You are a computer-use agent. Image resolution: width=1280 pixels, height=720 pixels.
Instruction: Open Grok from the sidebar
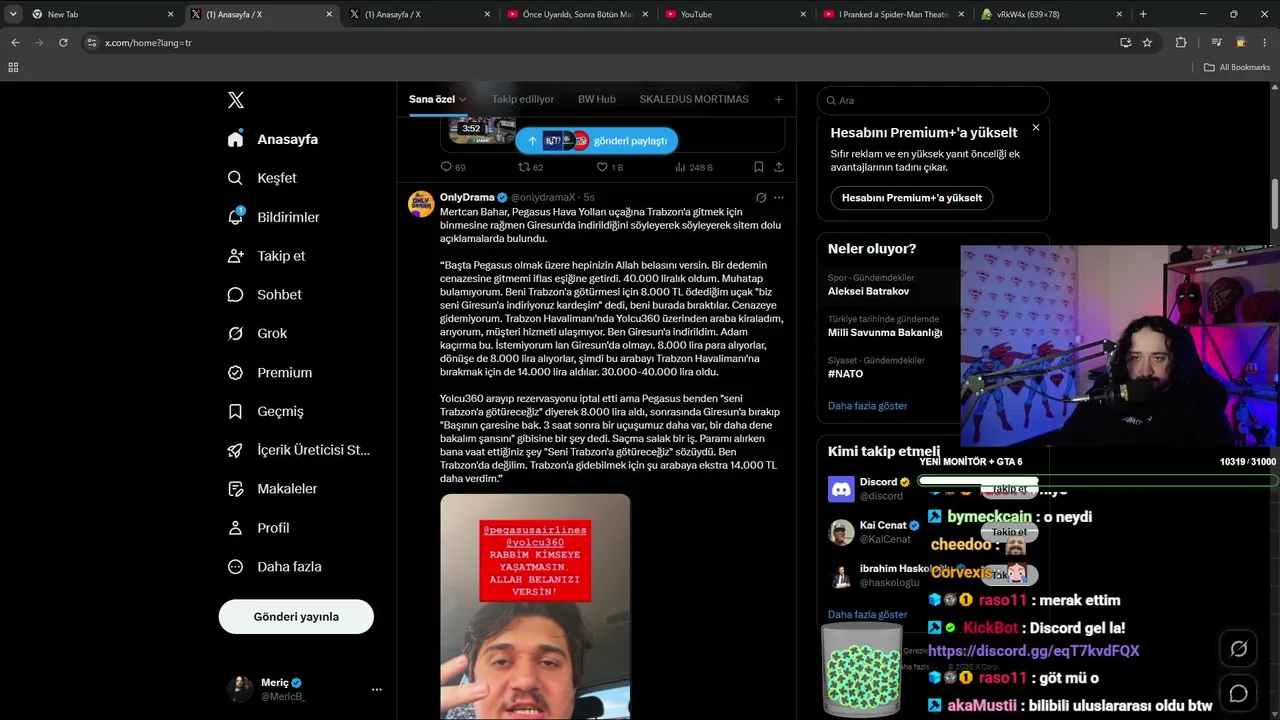257,333
